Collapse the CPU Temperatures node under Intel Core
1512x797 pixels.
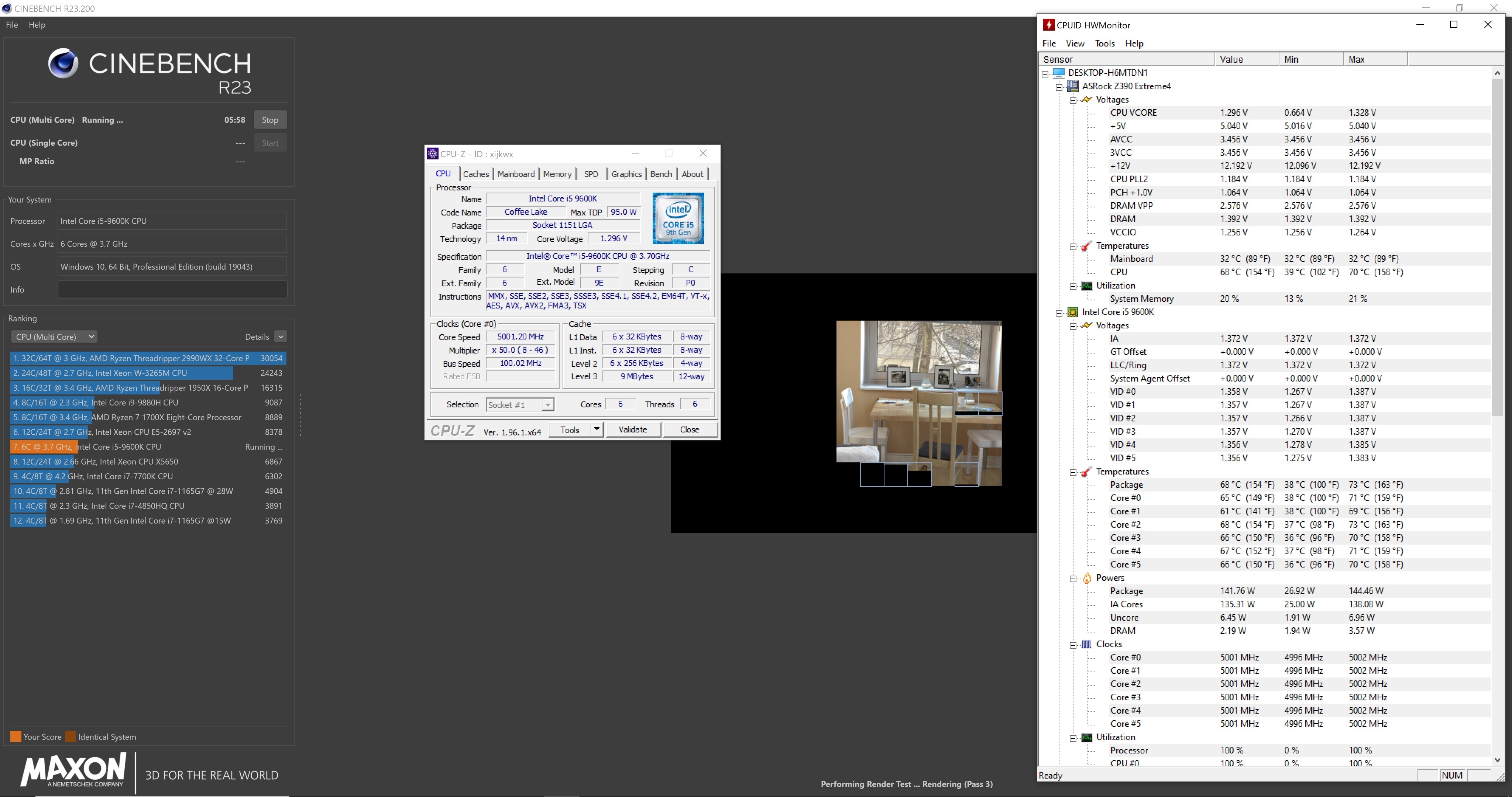pyautogui.click(x=1073, y=472)
